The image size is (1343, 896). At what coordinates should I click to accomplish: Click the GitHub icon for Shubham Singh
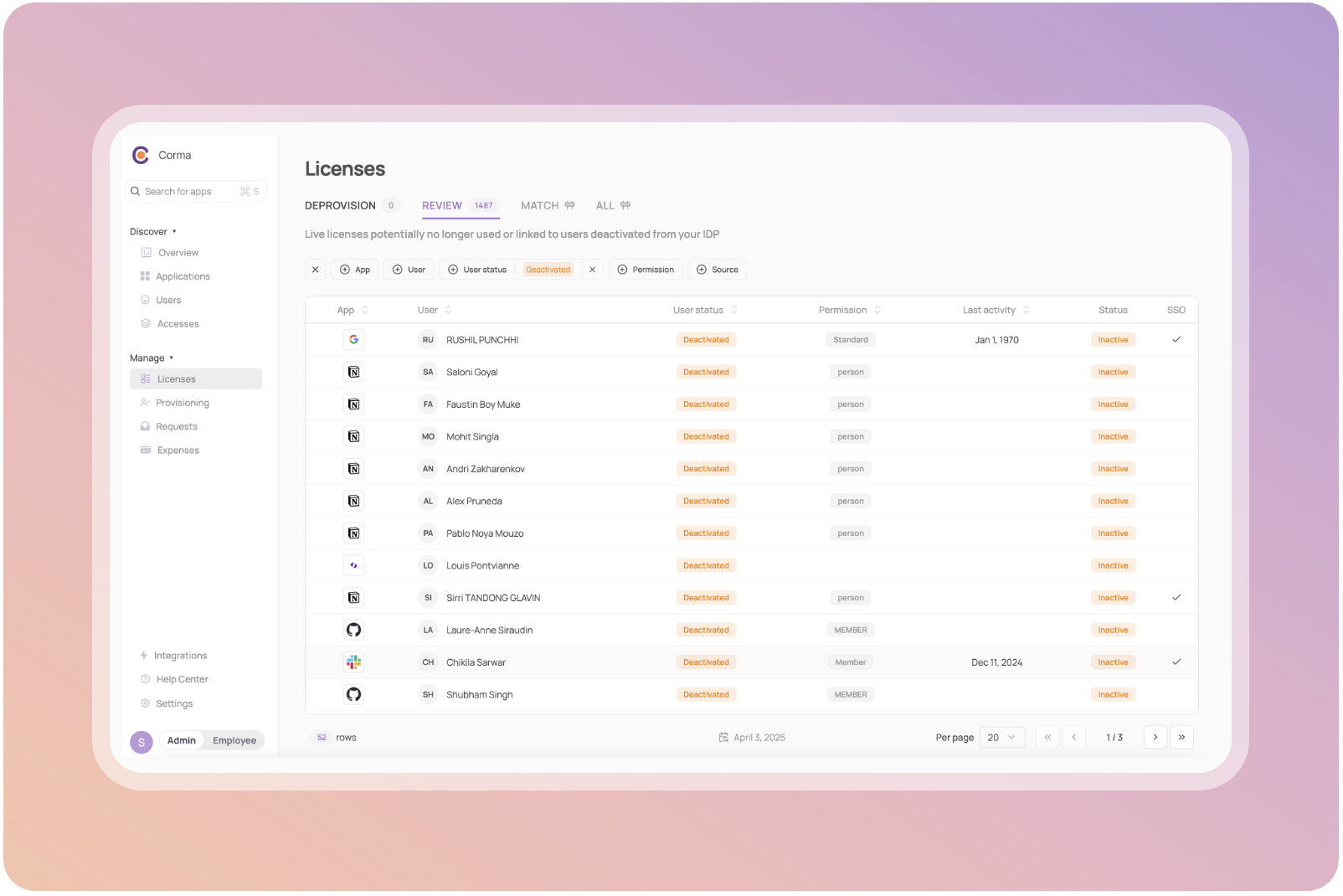(x=353, y=695)
